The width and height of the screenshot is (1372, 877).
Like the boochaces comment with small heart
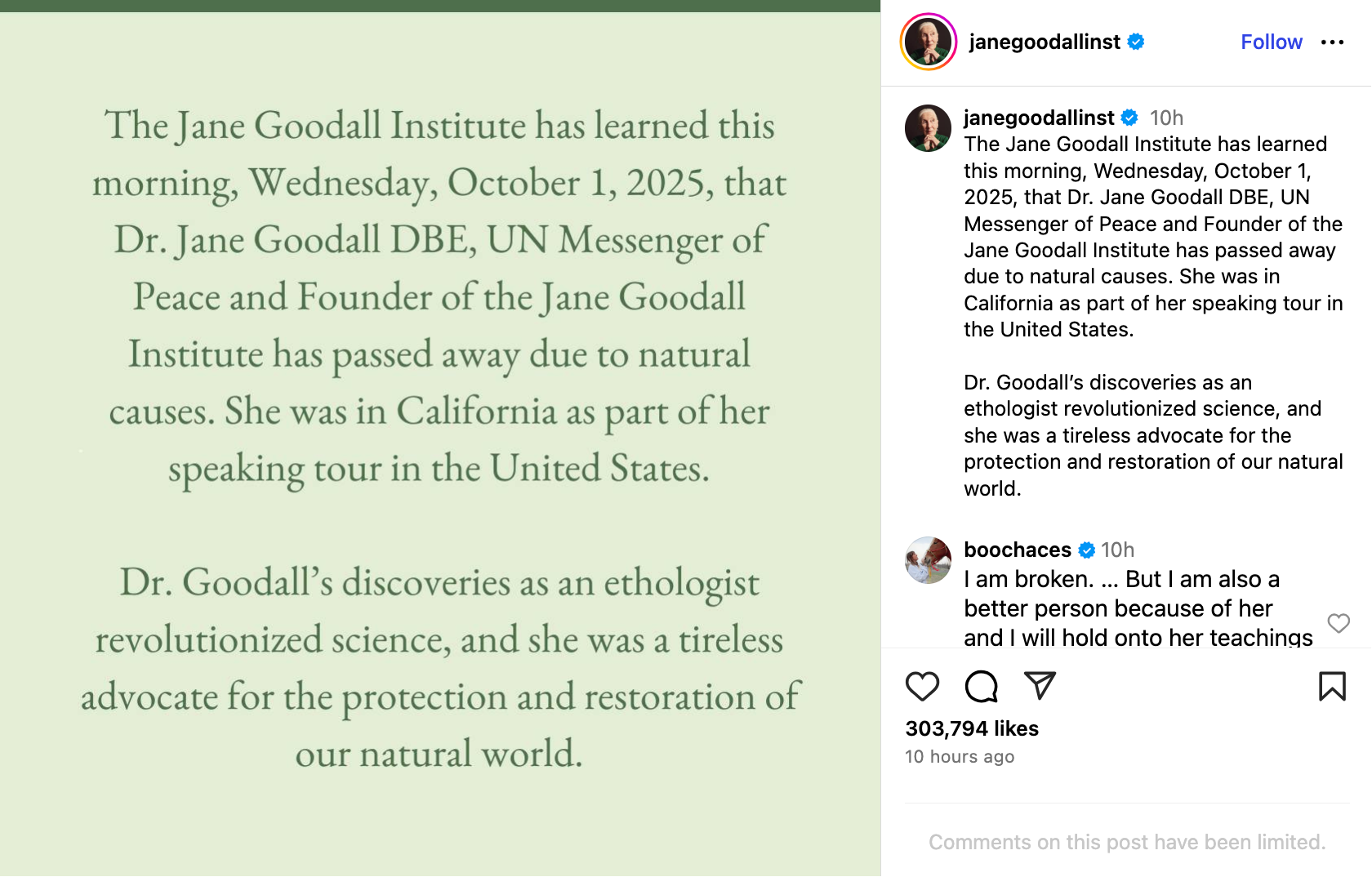pos(1339,623)
